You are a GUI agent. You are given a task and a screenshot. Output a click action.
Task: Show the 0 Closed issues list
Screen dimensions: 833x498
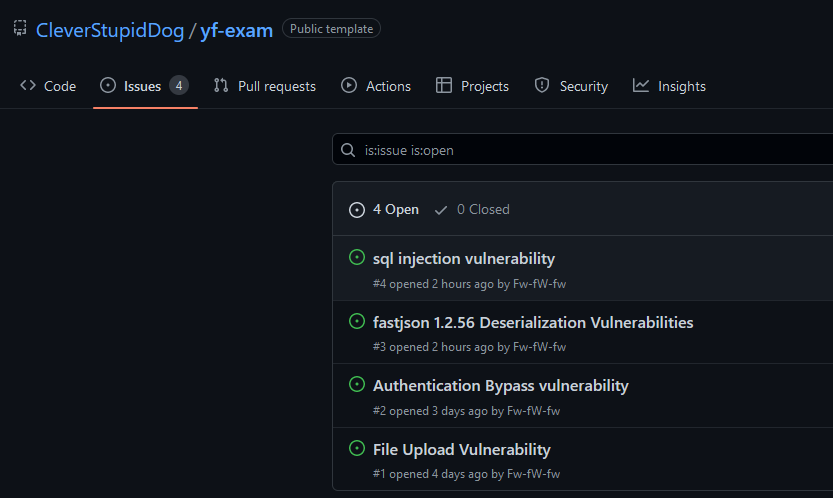coord(472,209)
